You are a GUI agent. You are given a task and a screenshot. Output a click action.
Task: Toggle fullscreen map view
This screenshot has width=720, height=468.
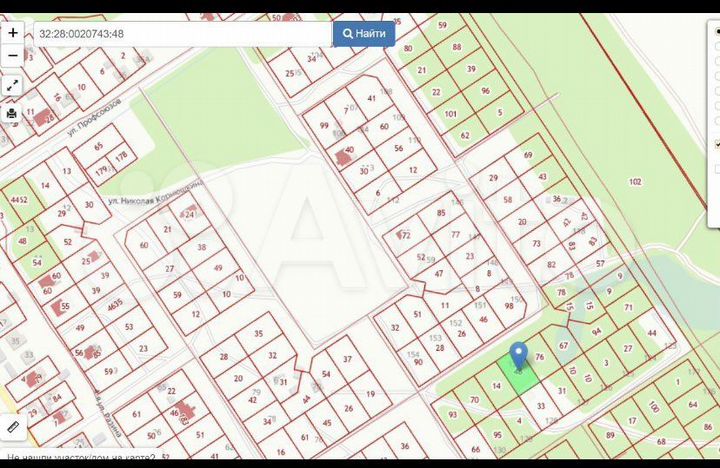(12, 85)
